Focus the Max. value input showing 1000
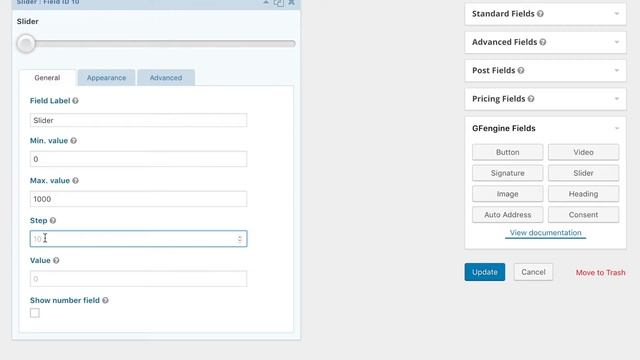640x360 pixels. [x=138, y=199]
